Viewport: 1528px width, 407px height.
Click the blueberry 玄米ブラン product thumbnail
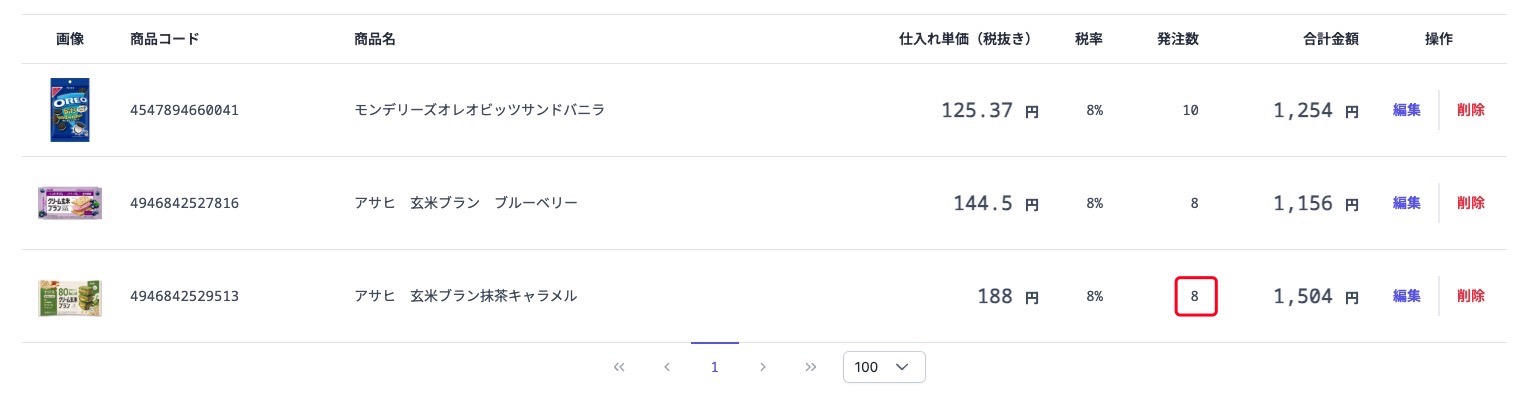click(x=70, y=203)
